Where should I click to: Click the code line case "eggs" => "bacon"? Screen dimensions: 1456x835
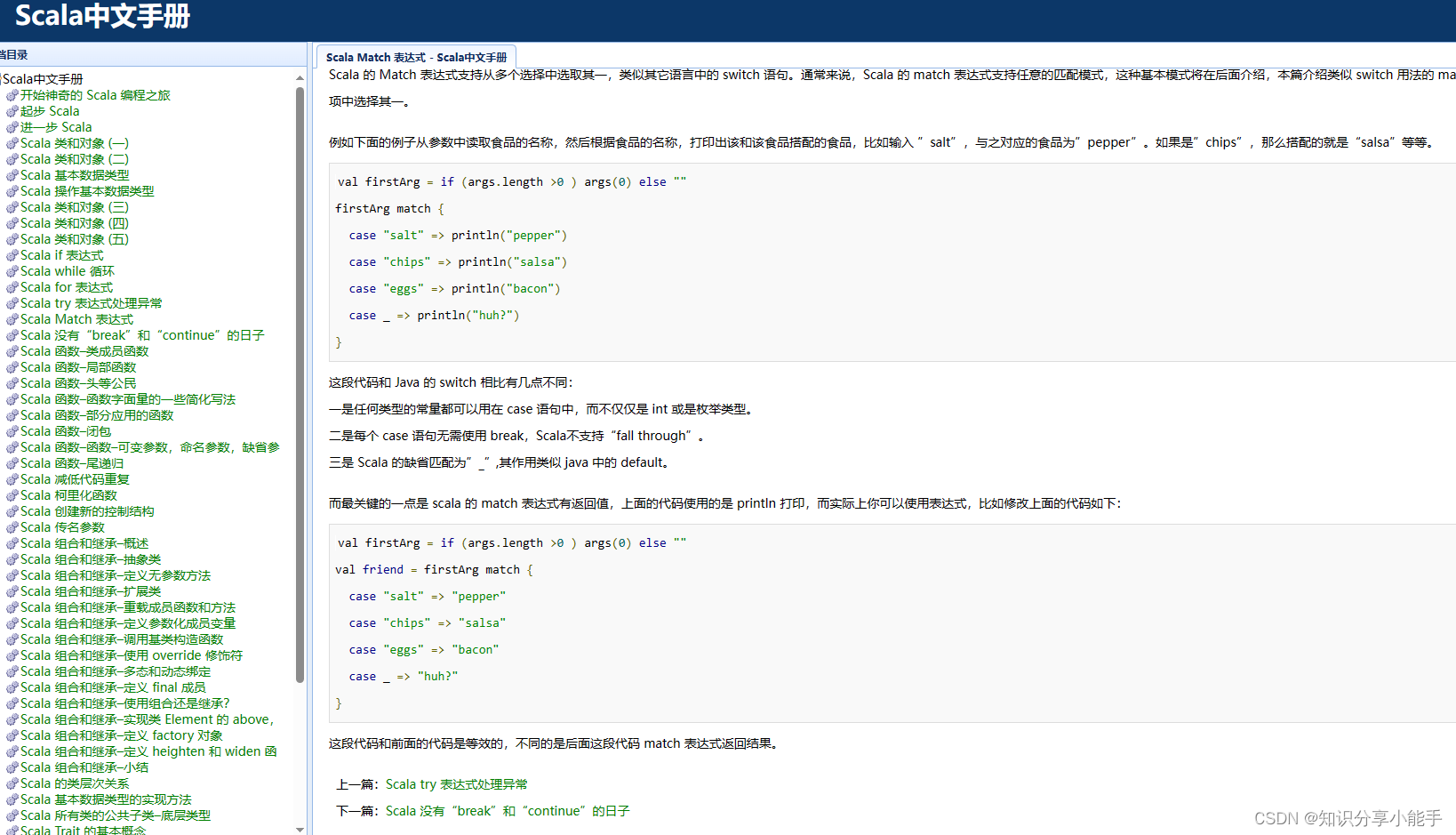[424, 650]
